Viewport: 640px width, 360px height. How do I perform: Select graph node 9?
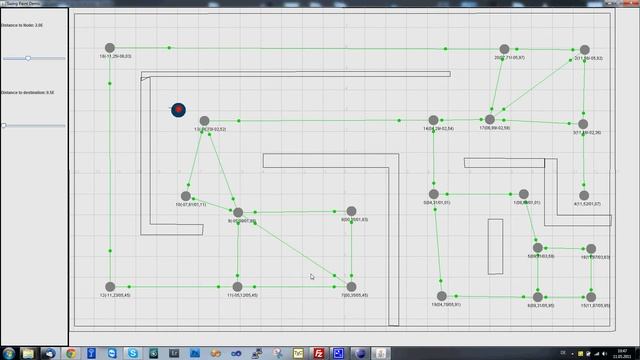coord(238,212)
